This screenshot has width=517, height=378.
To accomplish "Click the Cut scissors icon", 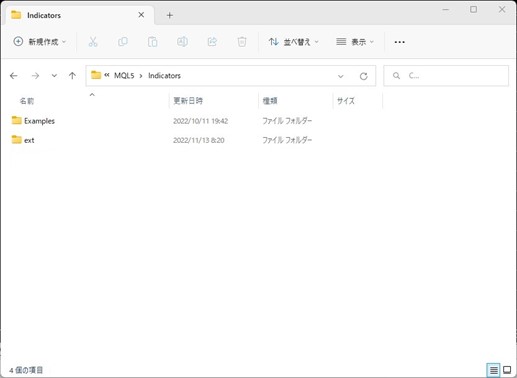I will (x=93, y=42).
